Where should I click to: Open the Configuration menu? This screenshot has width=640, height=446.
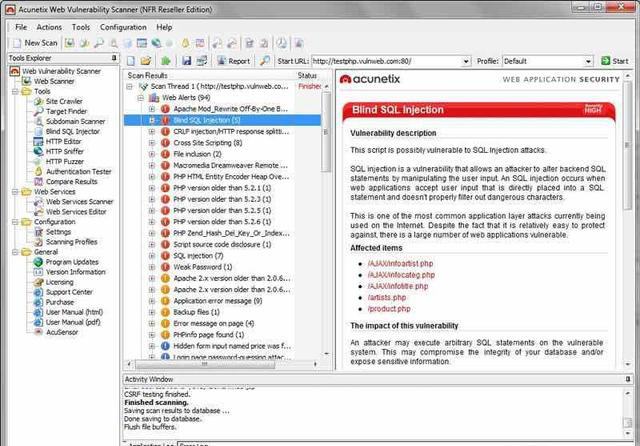click(123, 27)
